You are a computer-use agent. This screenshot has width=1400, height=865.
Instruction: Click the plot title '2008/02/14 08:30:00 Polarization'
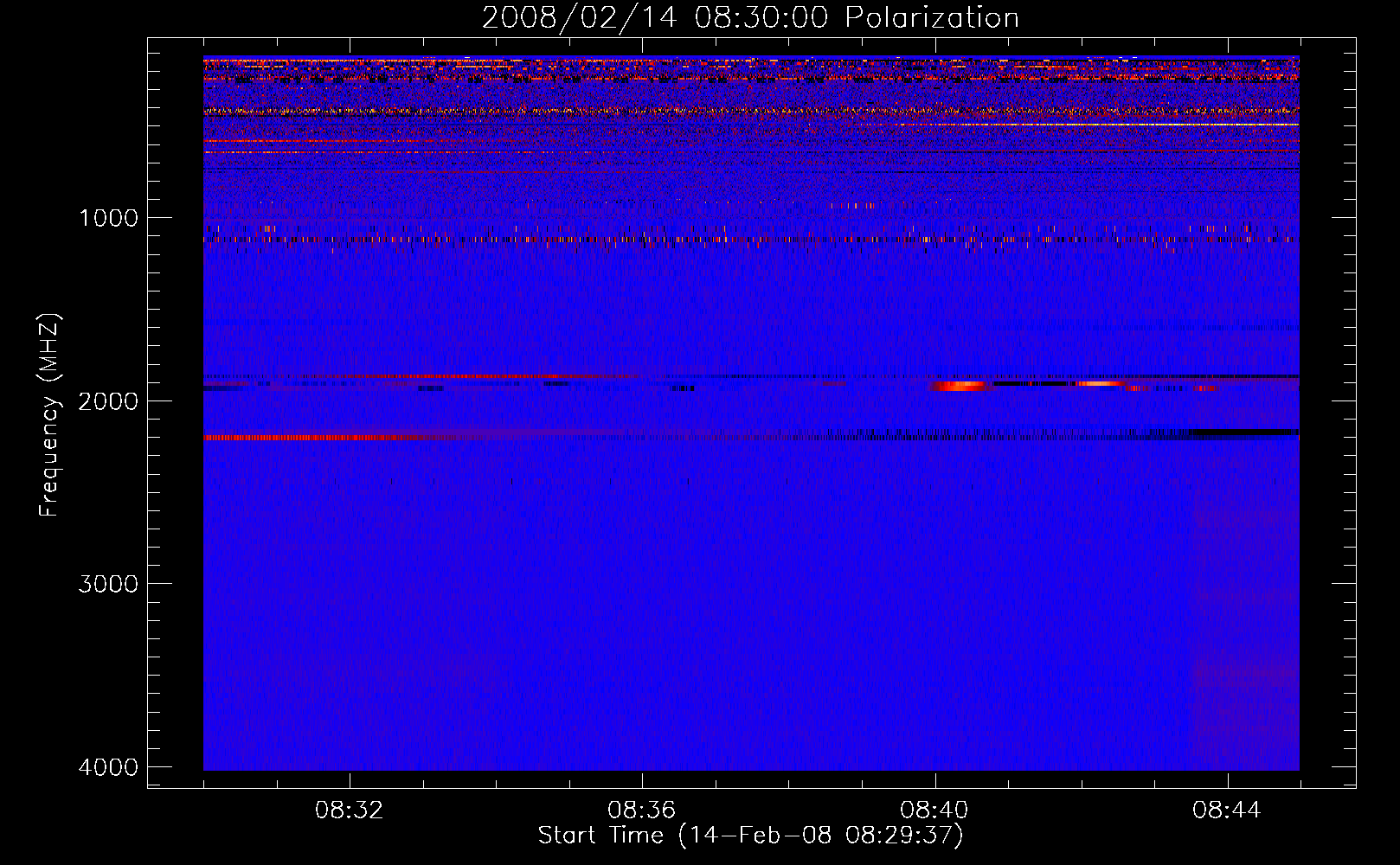(x=750, y=18)
